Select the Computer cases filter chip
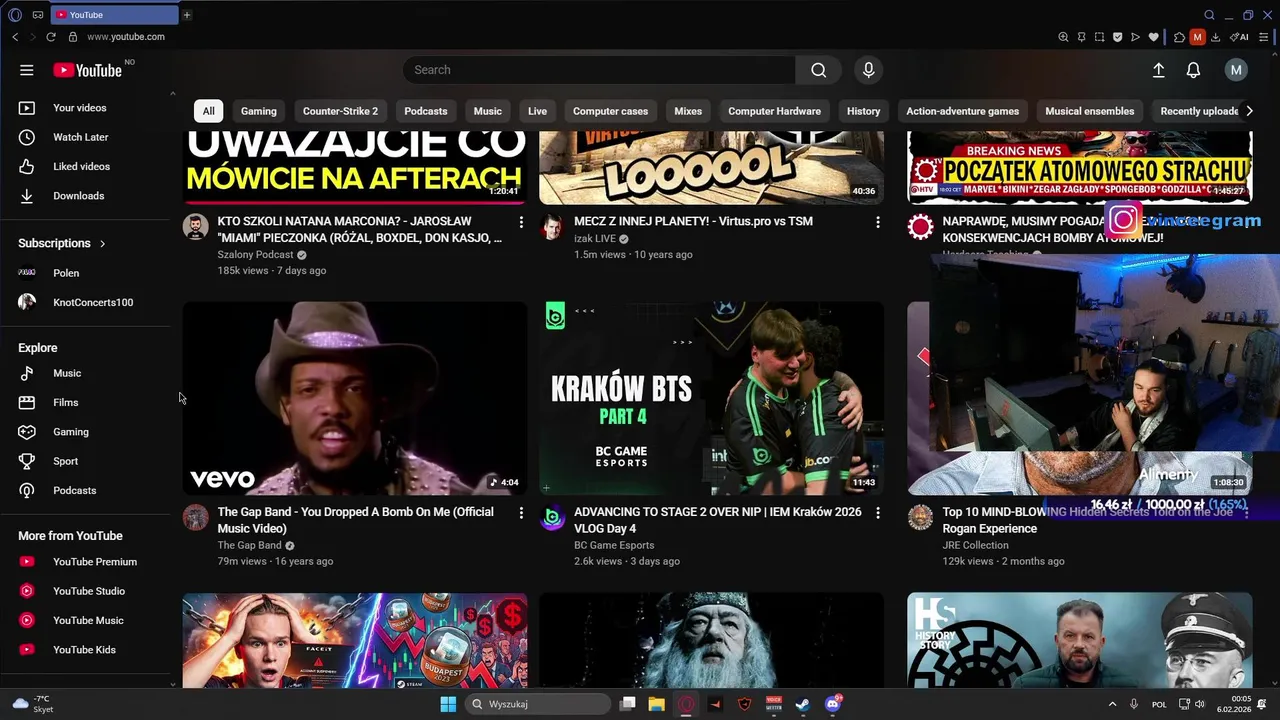 coord(610,111)
